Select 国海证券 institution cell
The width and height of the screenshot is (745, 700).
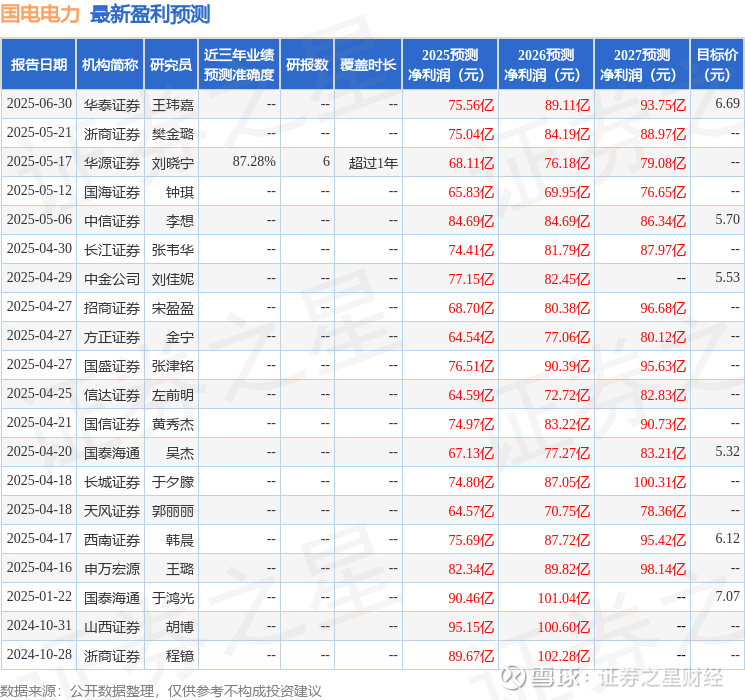coord(112,192)
